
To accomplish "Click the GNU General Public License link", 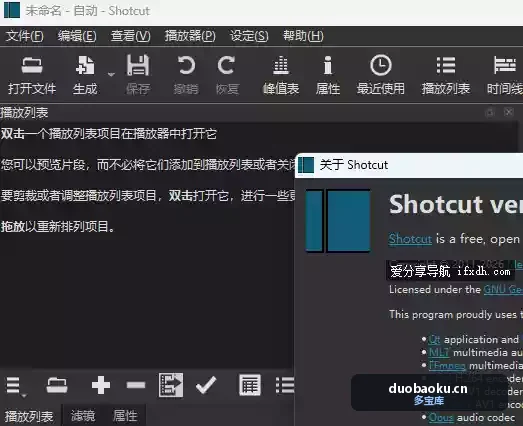I will click(x=503, y=289).
